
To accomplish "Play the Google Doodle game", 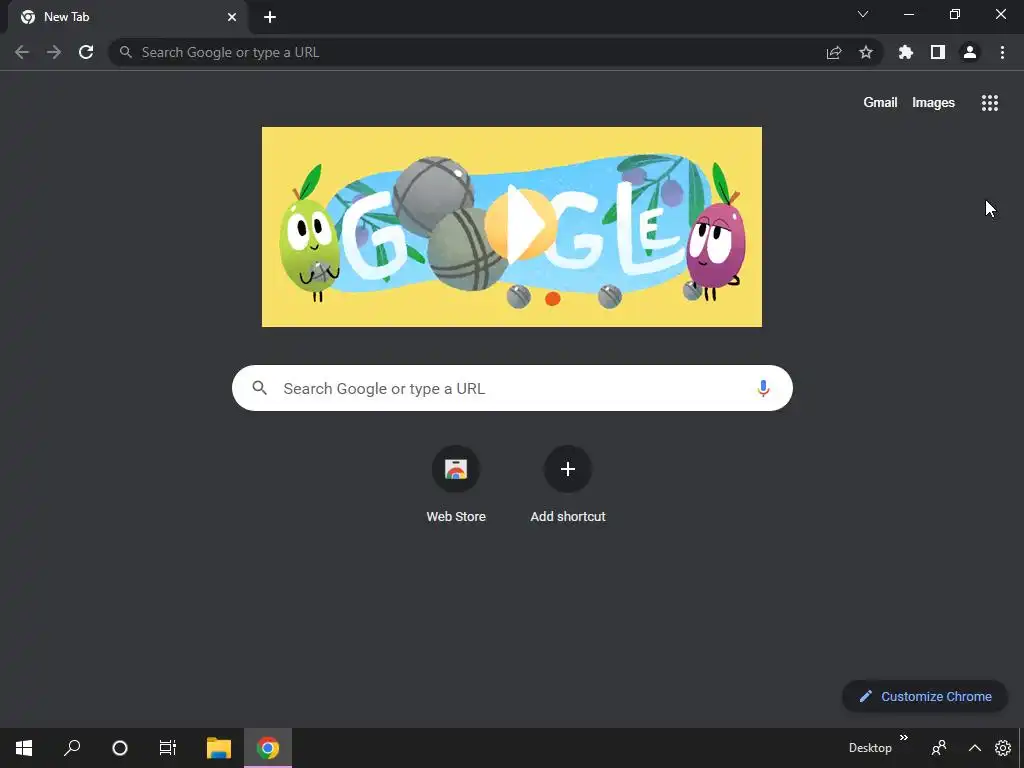I will 520,224.
